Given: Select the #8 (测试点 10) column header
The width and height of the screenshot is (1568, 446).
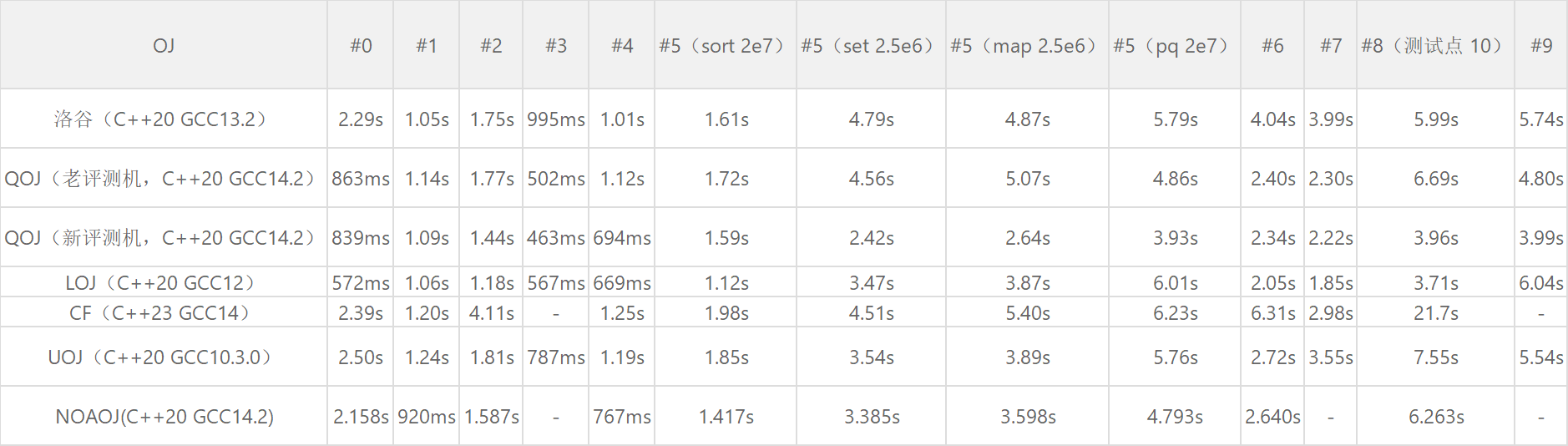Looking at the screenshot, I should pyautogui.click(x=1434, y=46).
